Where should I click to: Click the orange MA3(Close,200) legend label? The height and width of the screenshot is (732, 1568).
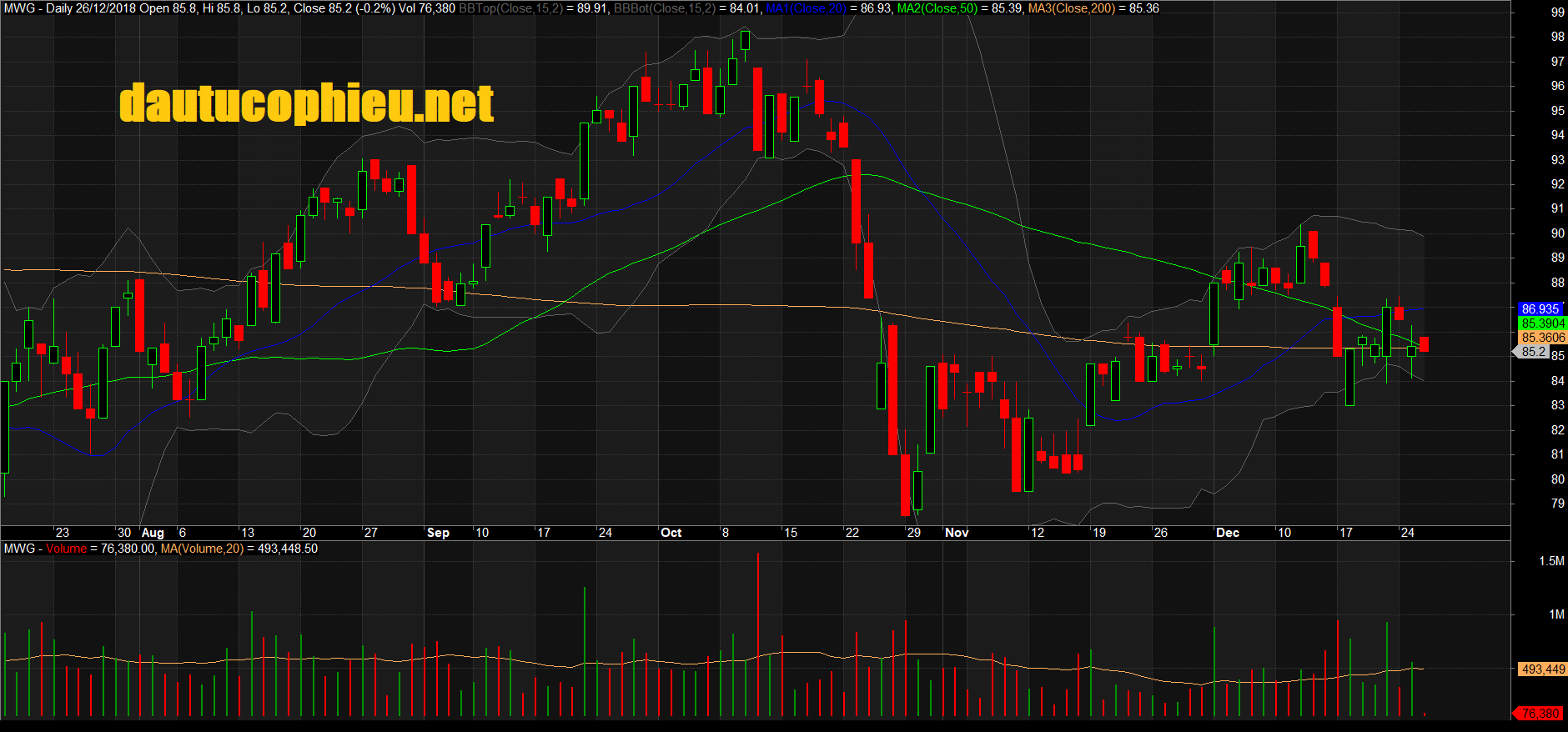(x=1071, y=8)
